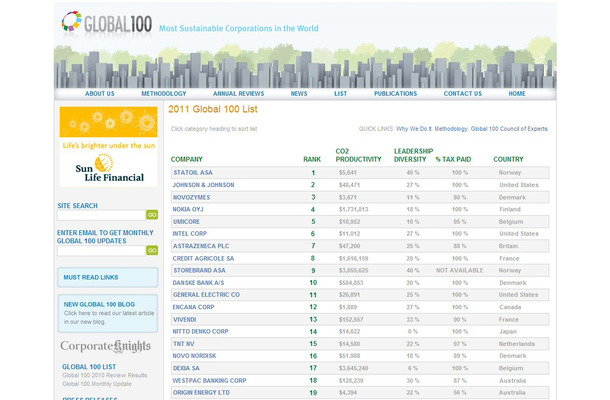Sort list by Rank column heading
Screen dimensions: 610x400
(312, 159)
